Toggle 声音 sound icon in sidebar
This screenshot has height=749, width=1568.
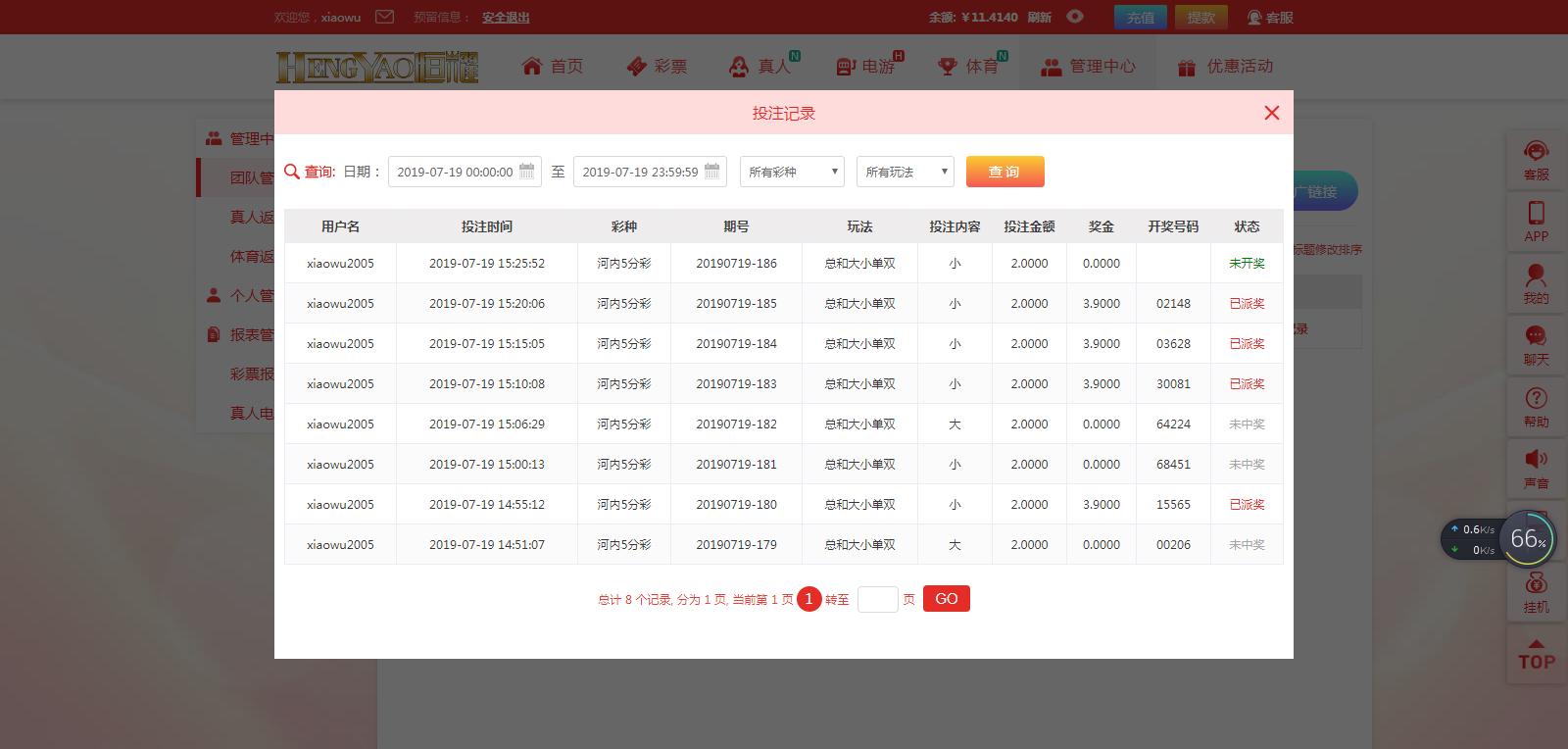click(1536, 470)
